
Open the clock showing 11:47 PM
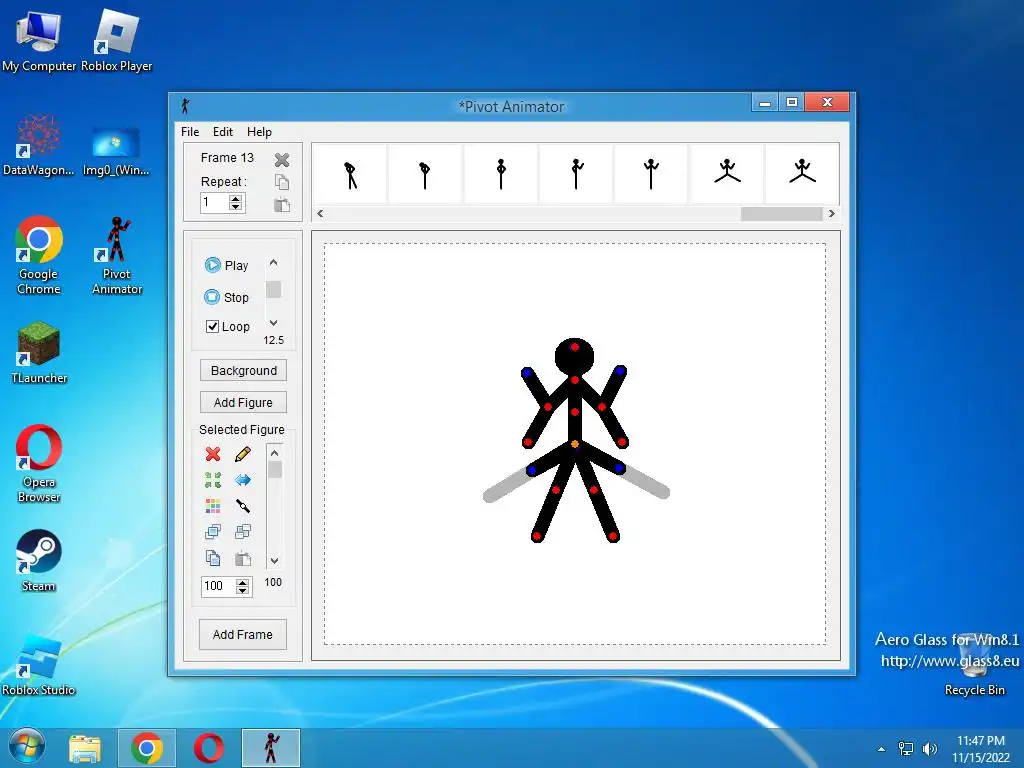tap(980, 749)
